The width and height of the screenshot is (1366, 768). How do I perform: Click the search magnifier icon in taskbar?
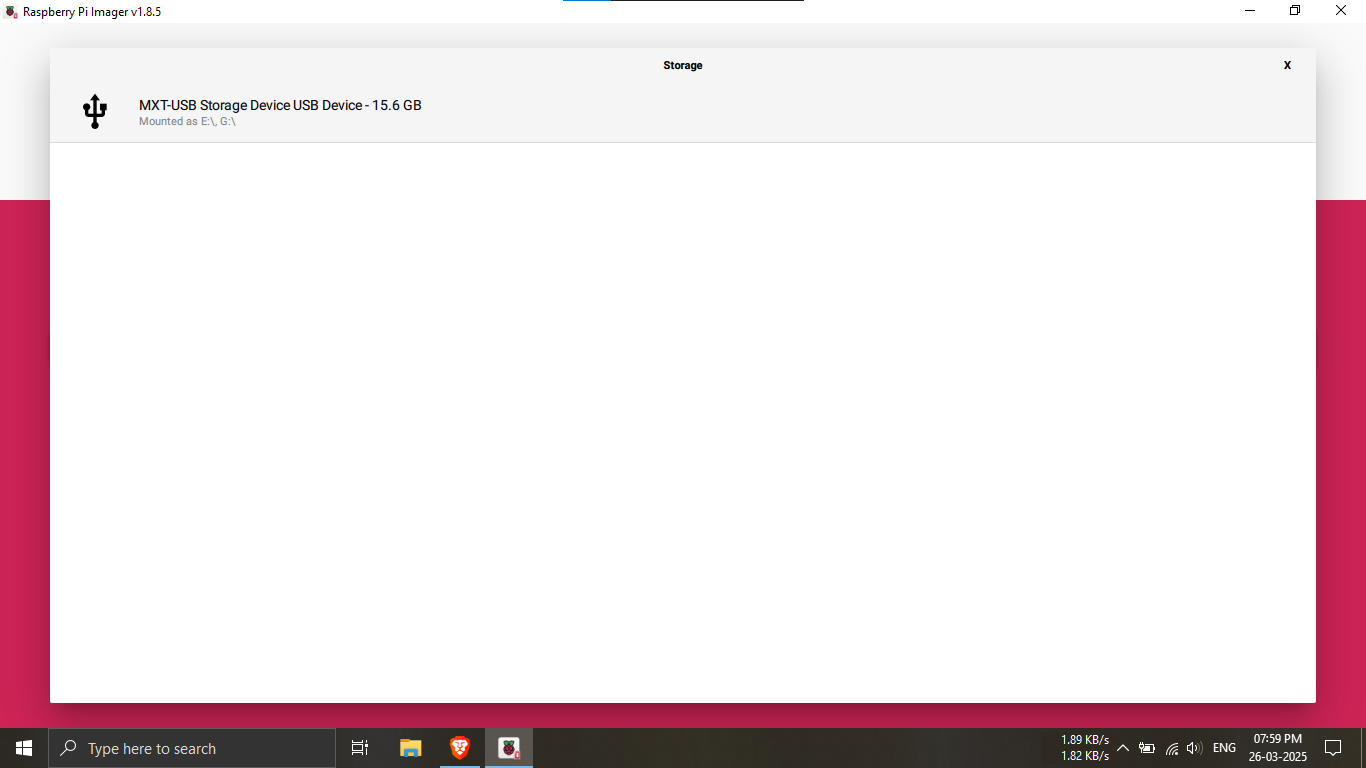pos(67,747)
